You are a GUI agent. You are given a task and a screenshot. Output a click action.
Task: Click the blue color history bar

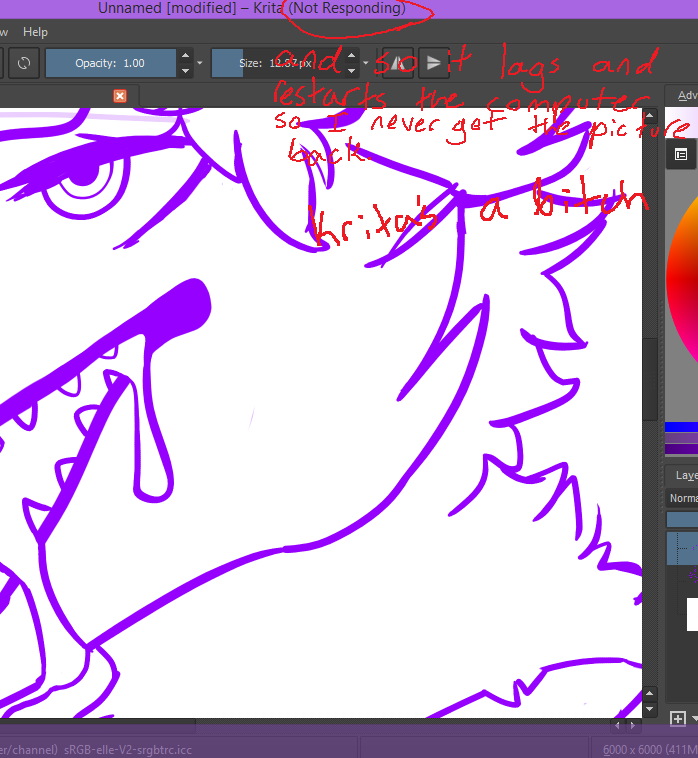pyautogui.click(x=681, y=427)
